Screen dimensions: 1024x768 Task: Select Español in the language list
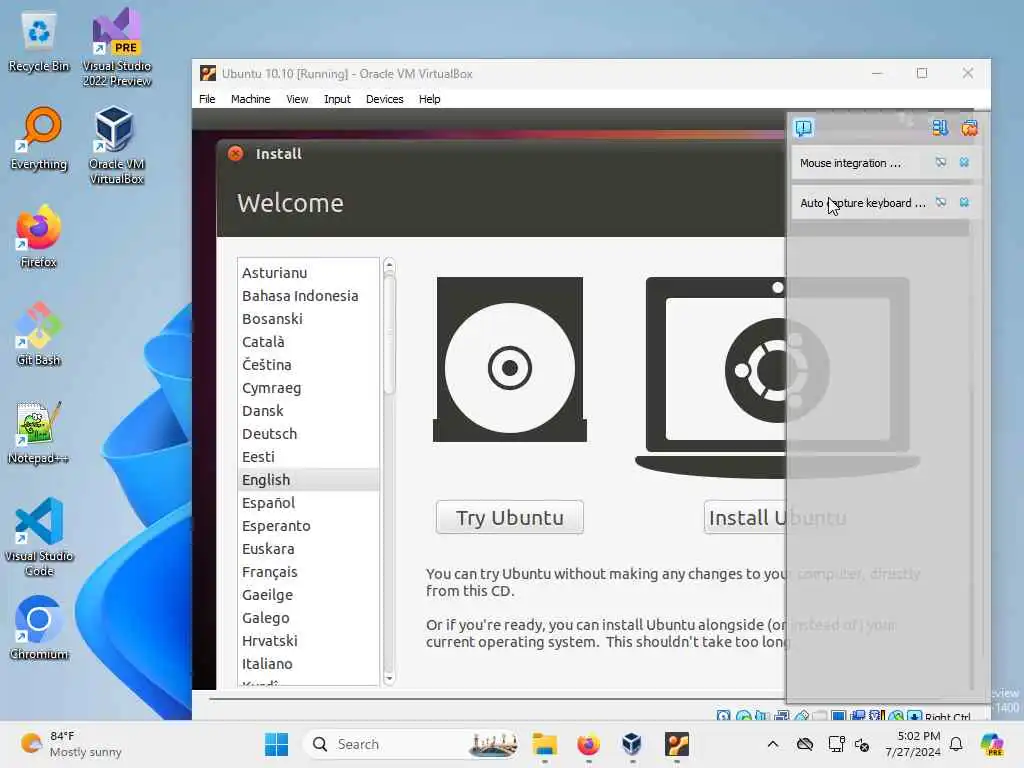tap(308, 502)
